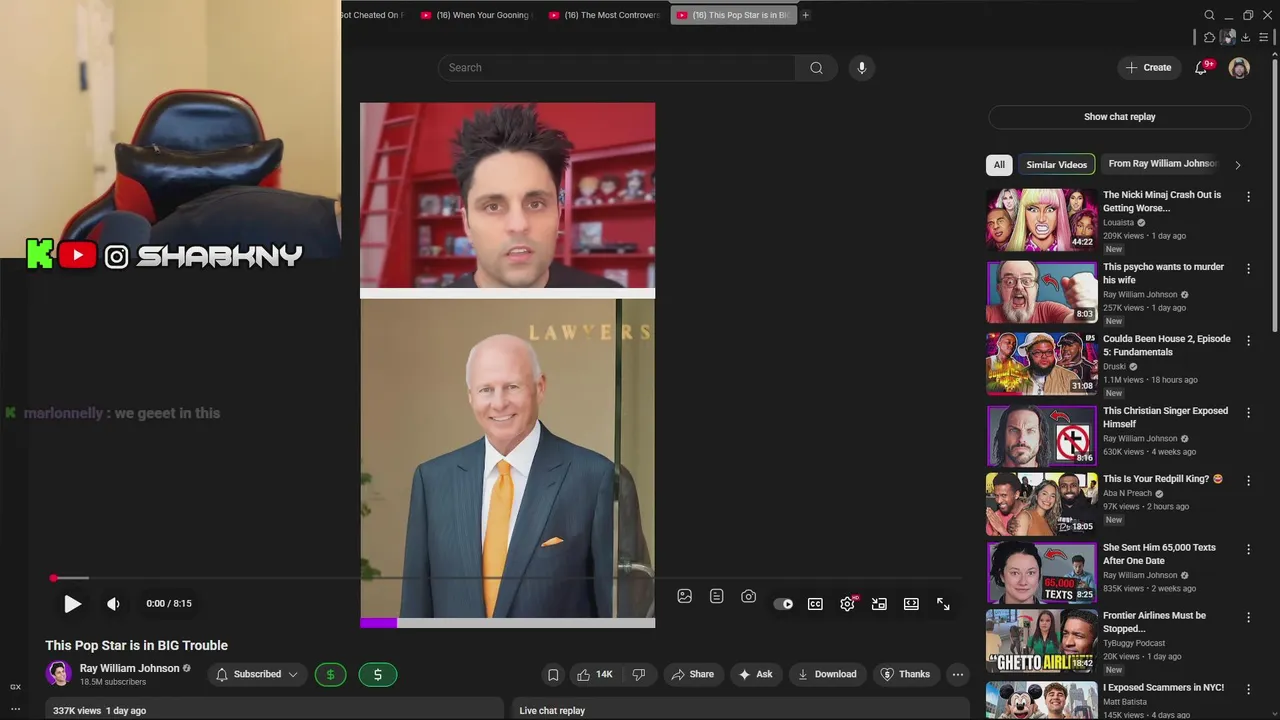Open options for 'This Christian Singer Exposed' video

click(1248, 413)
